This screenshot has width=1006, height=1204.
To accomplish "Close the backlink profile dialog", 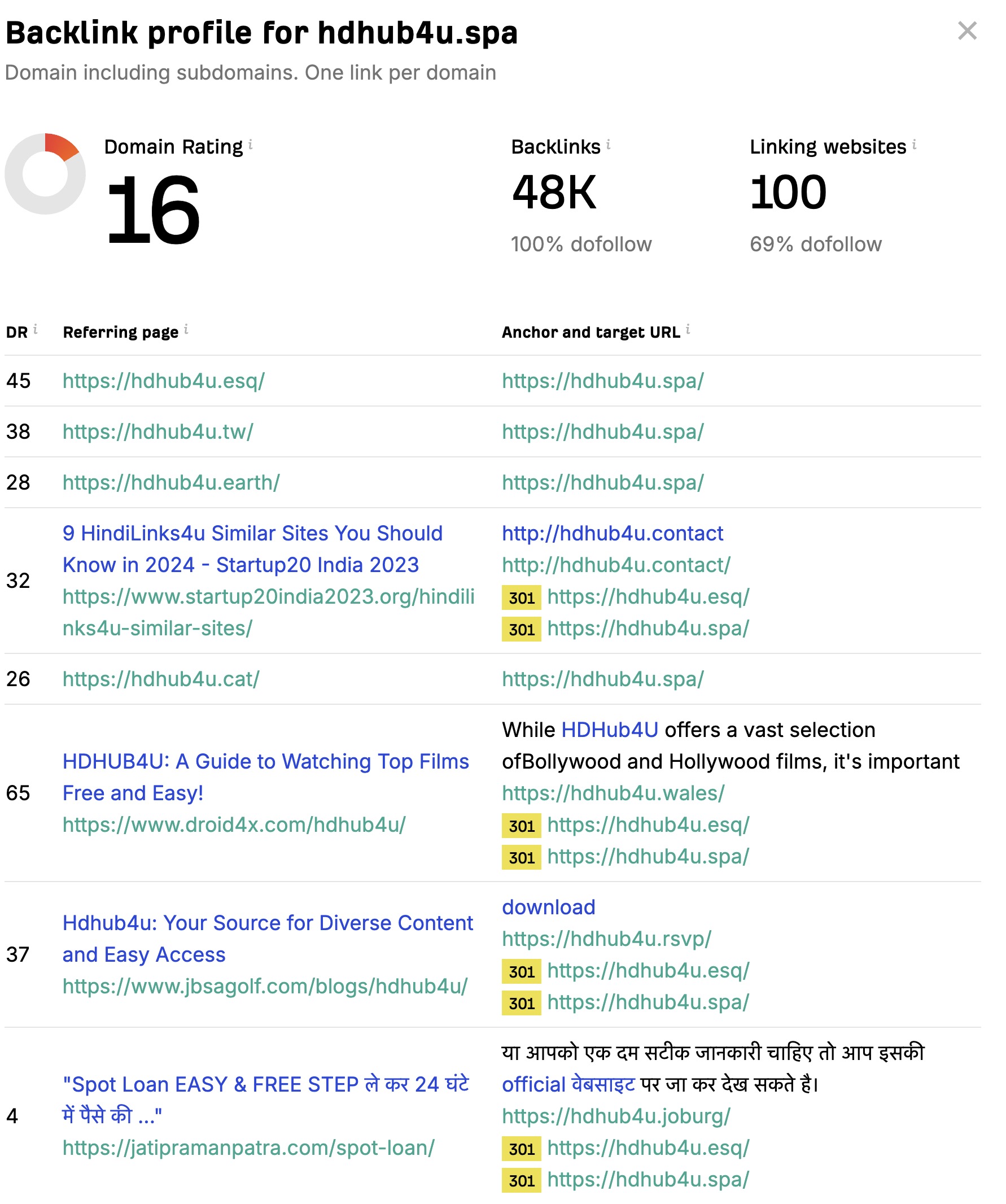I will pyautogui.click(x=967, y=31).
